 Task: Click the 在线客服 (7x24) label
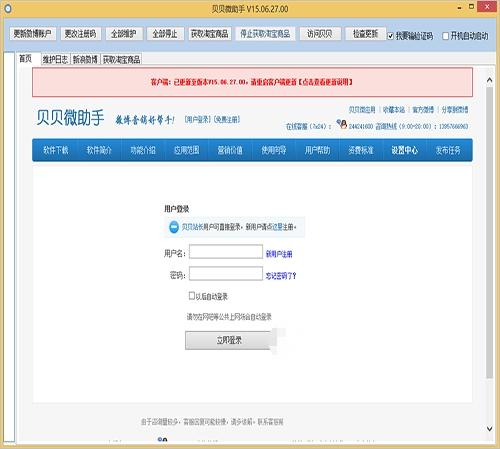point(308,126)
